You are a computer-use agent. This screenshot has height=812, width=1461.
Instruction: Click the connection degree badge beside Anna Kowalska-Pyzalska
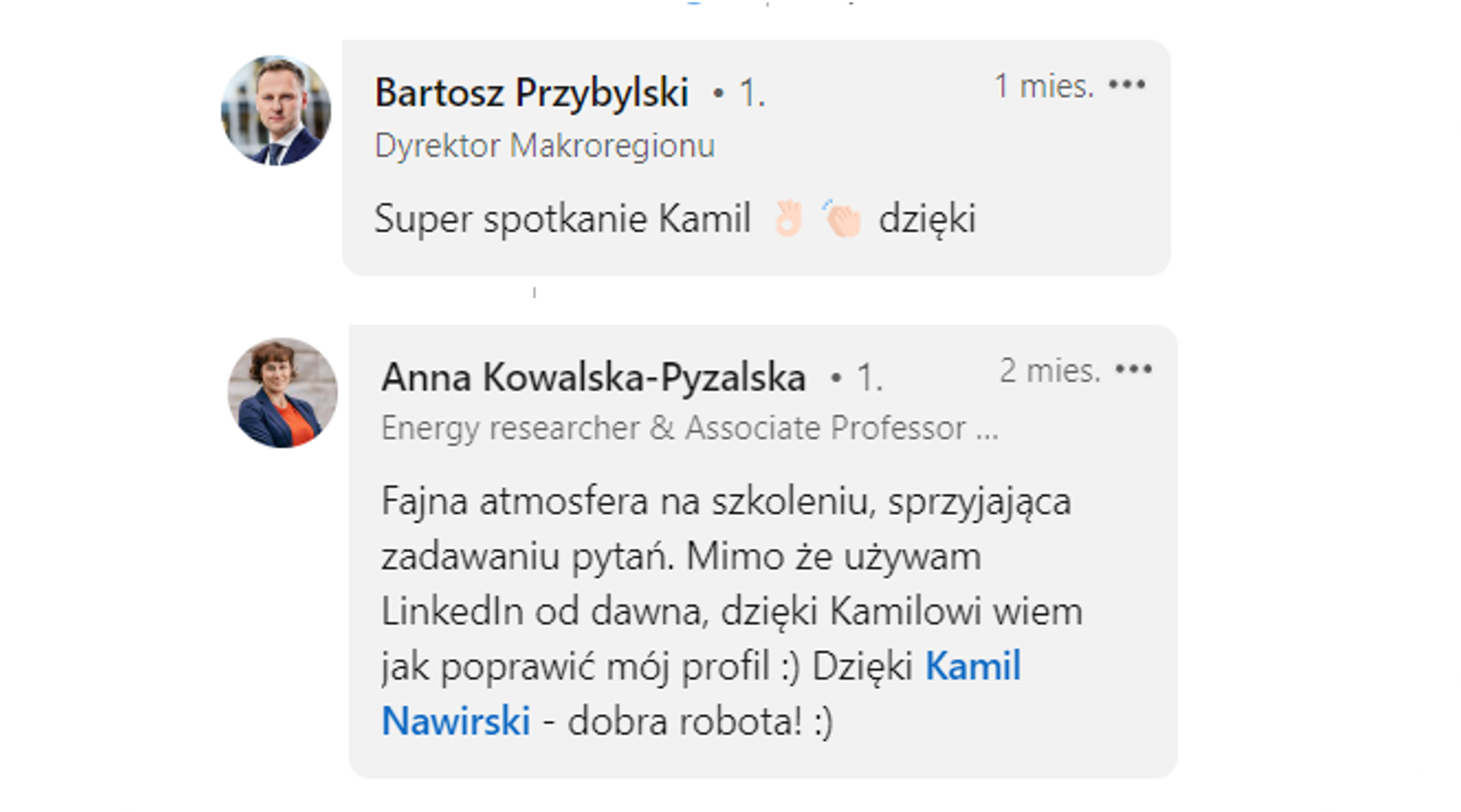point(868,379)
